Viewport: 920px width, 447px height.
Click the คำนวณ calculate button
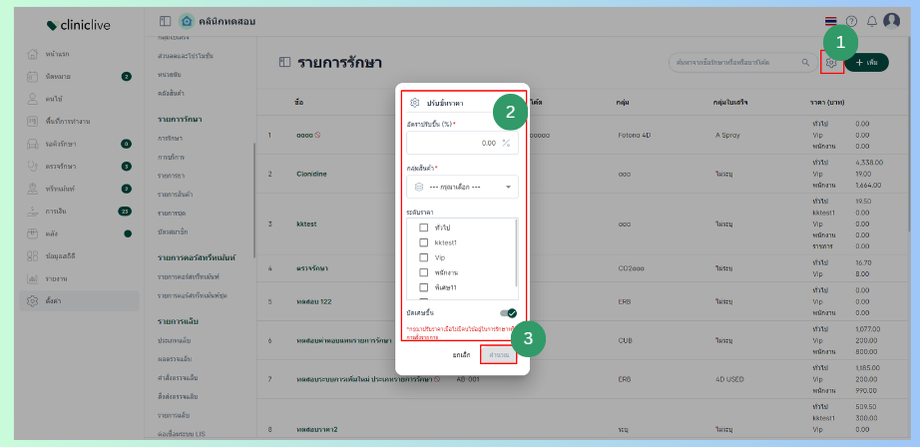click(x=499, y=355)
